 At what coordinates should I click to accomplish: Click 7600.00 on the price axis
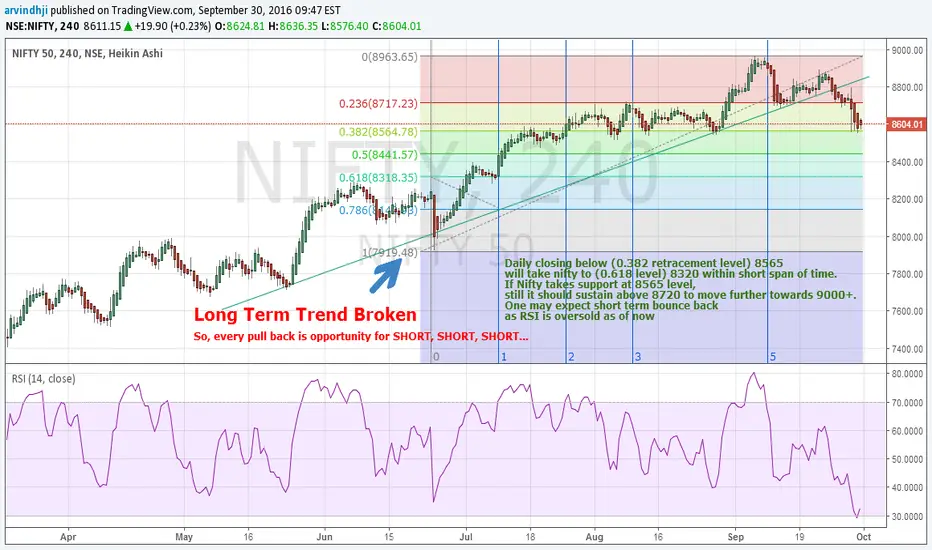coord(906,311)
